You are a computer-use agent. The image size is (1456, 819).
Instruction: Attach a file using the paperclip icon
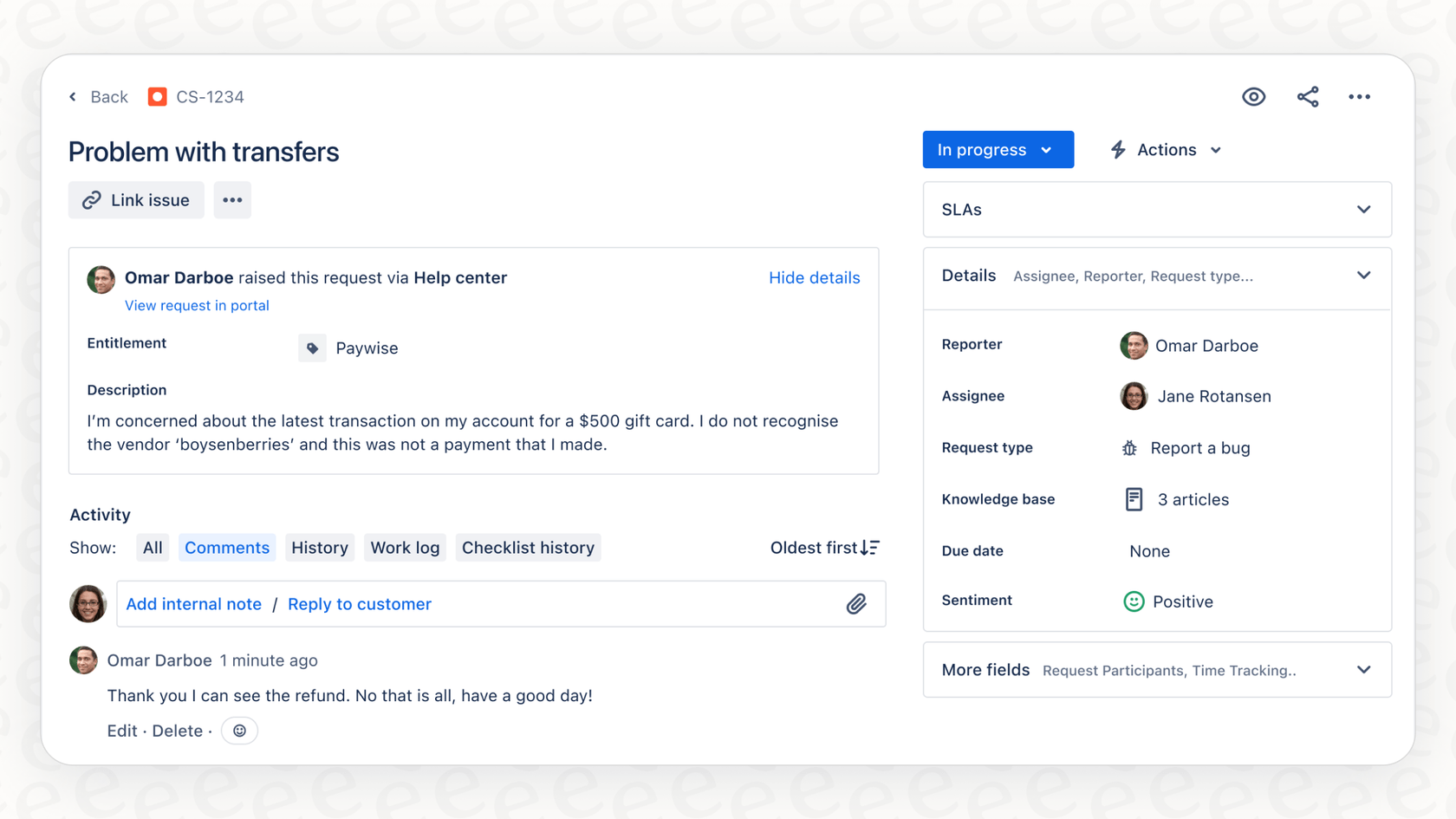click(x=856, y=603)
